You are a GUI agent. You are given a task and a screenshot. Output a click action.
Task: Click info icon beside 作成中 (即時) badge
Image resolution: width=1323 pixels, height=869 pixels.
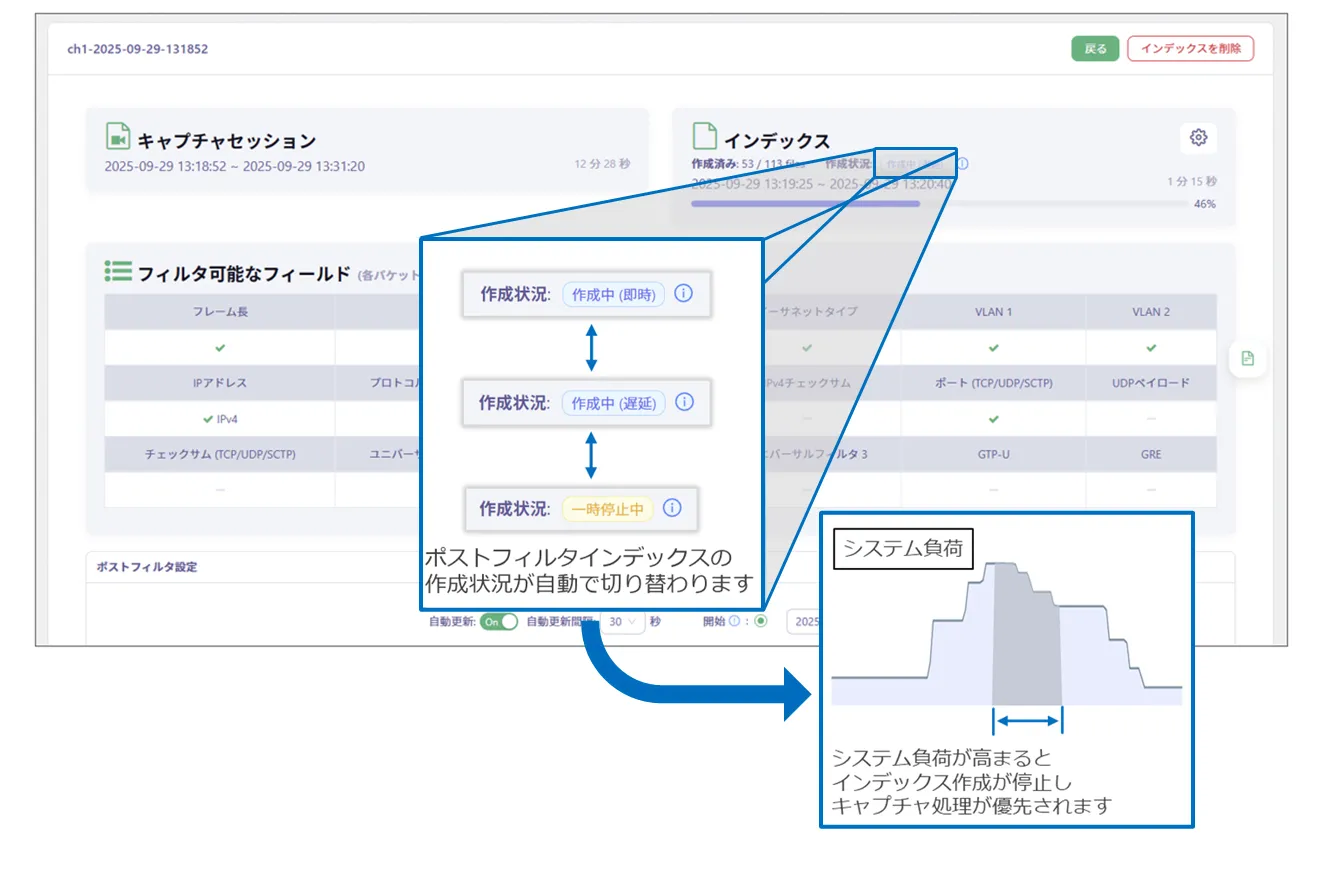(684, 294)
